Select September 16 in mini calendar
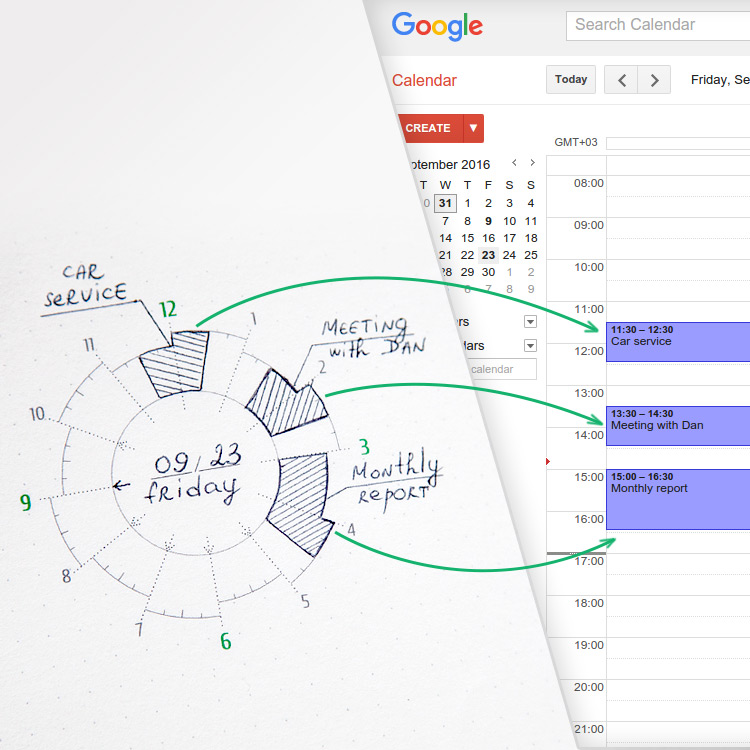This screenshot has width=750, height=750. 488,238
